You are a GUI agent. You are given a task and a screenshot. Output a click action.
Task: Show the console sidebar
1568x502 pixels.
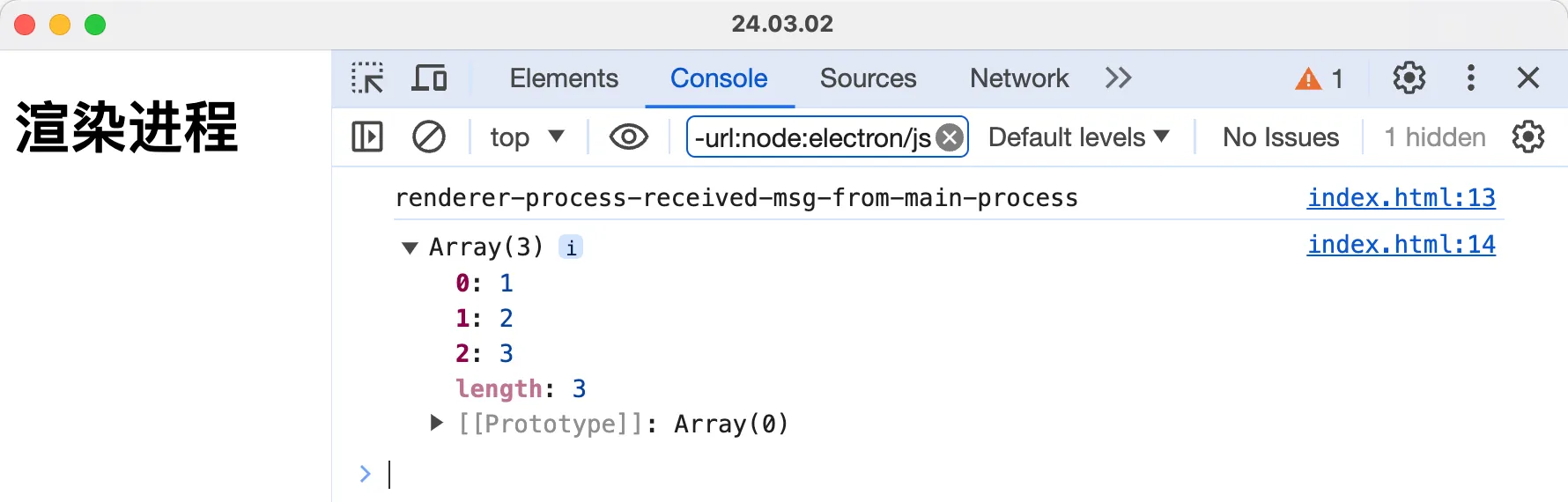click(367, 137)
